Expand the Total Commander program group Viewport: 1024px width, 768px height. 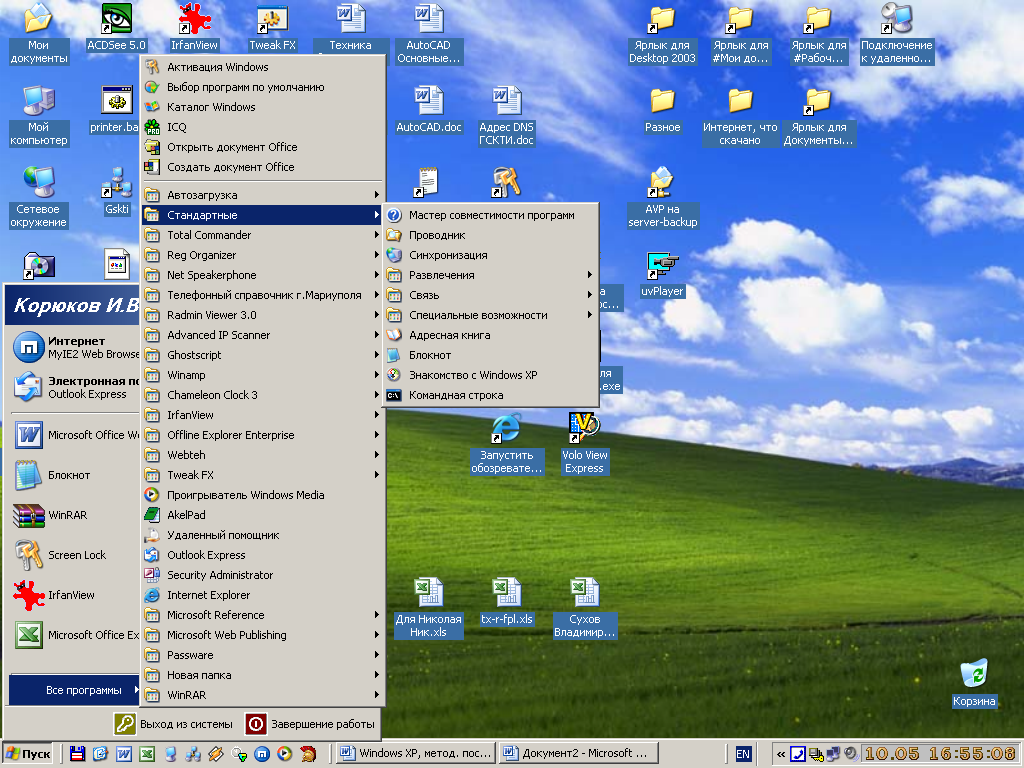262,235
